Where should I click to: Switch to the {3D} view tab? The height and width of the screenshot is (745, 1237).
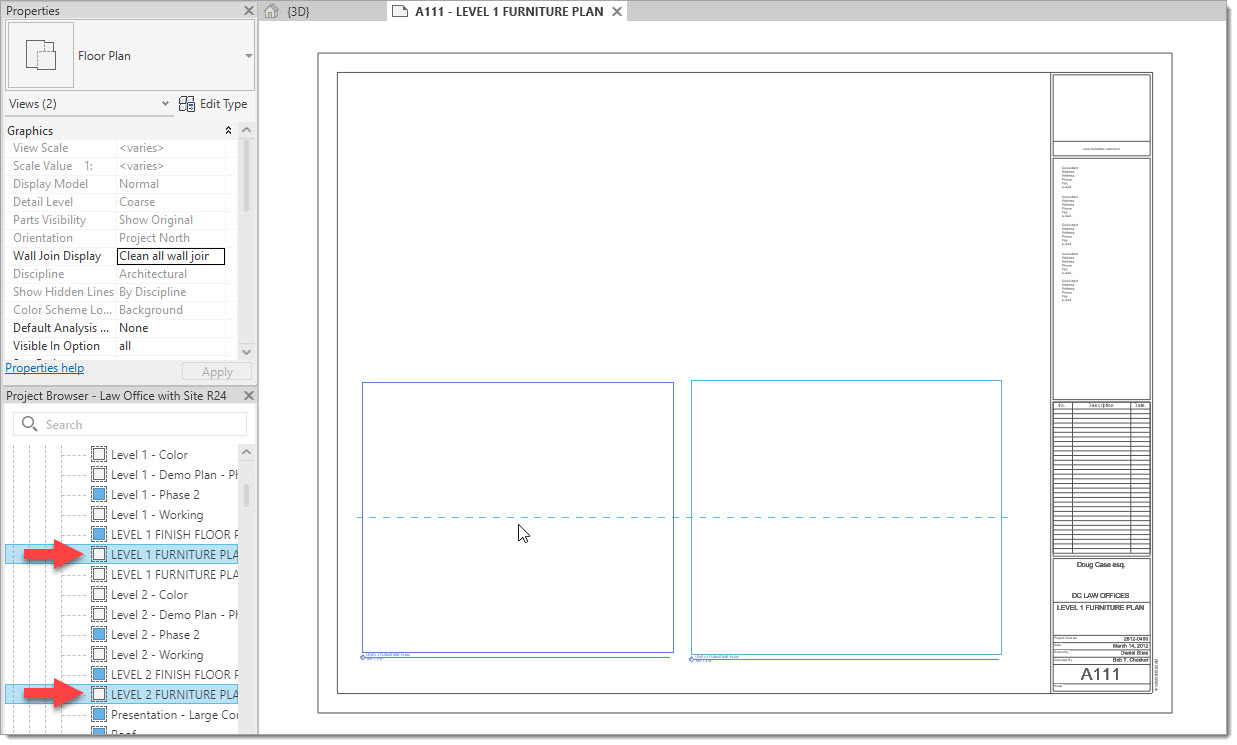pyautogui.click(x=298, y=12)
